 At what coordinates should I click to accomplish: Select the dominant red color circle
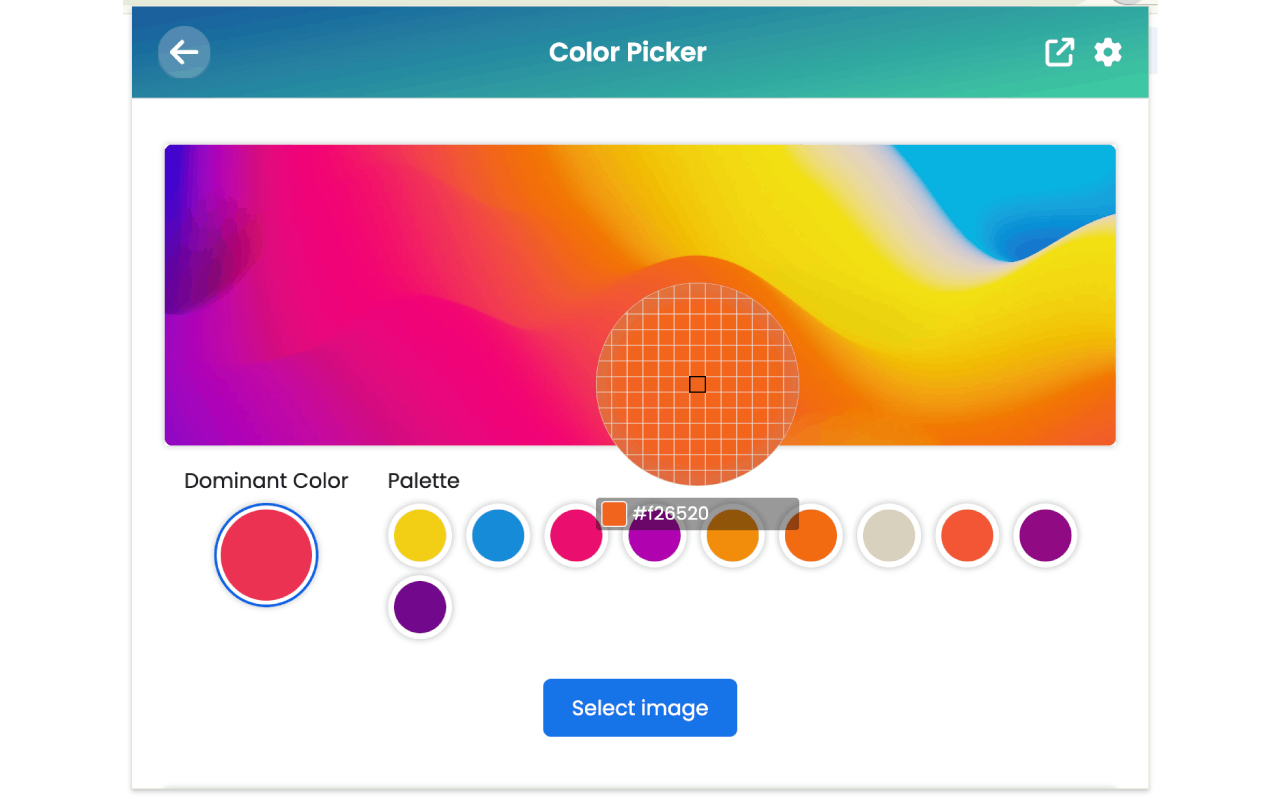[266, 555]
